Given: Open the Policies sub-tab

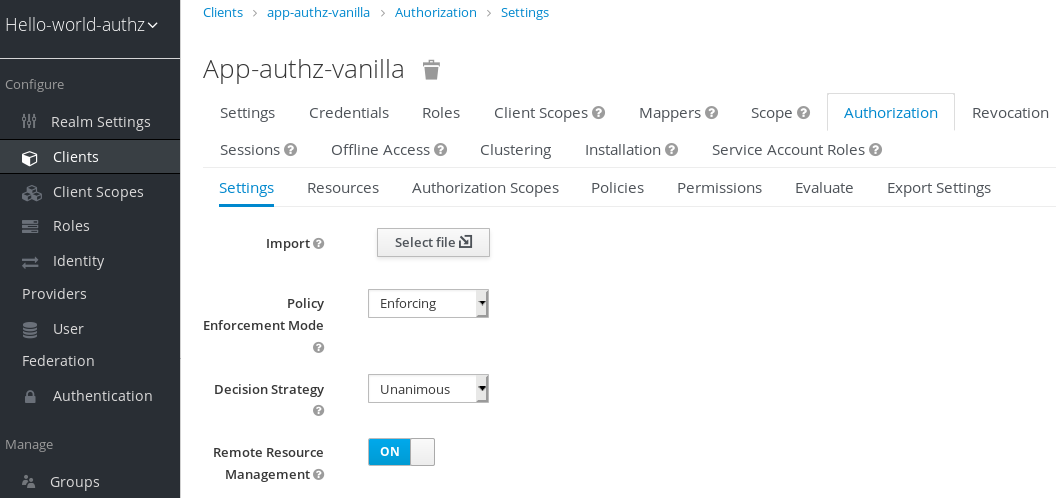Looking at the screenshot, I should tap(617, 188).
